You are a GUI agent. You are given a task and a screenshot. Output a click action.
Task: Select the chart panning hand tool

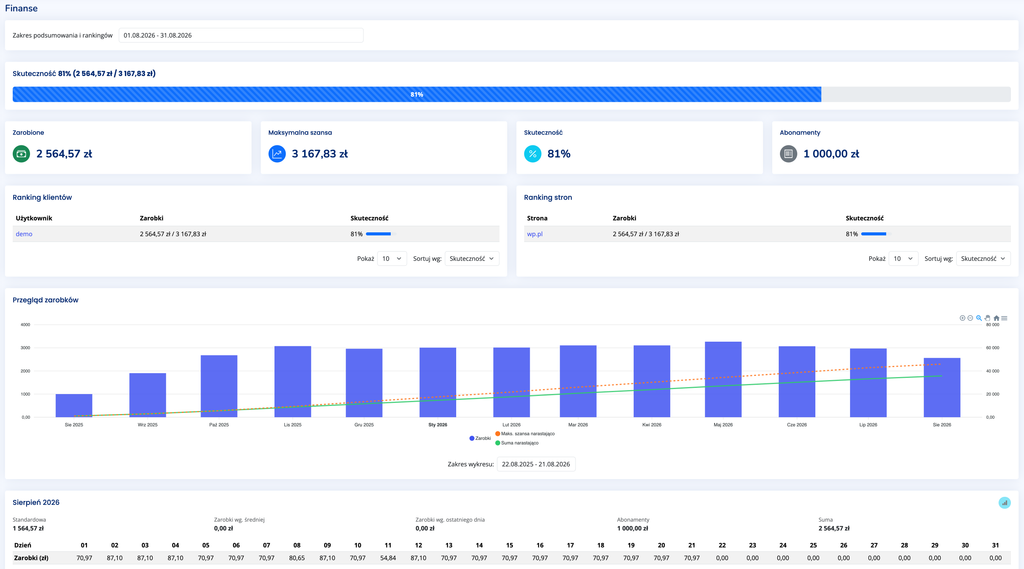(987, 318)
